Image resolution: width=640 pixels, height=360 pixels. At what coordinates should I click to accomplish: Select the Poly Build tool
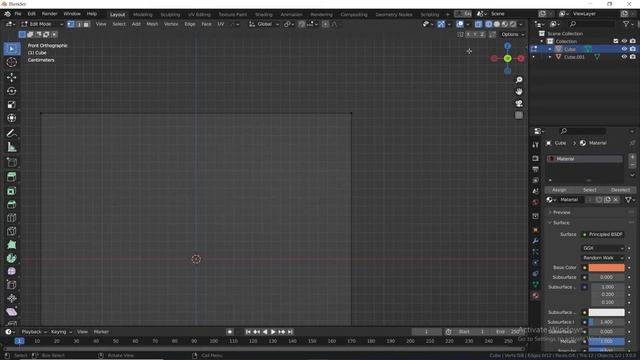[11, 244]
